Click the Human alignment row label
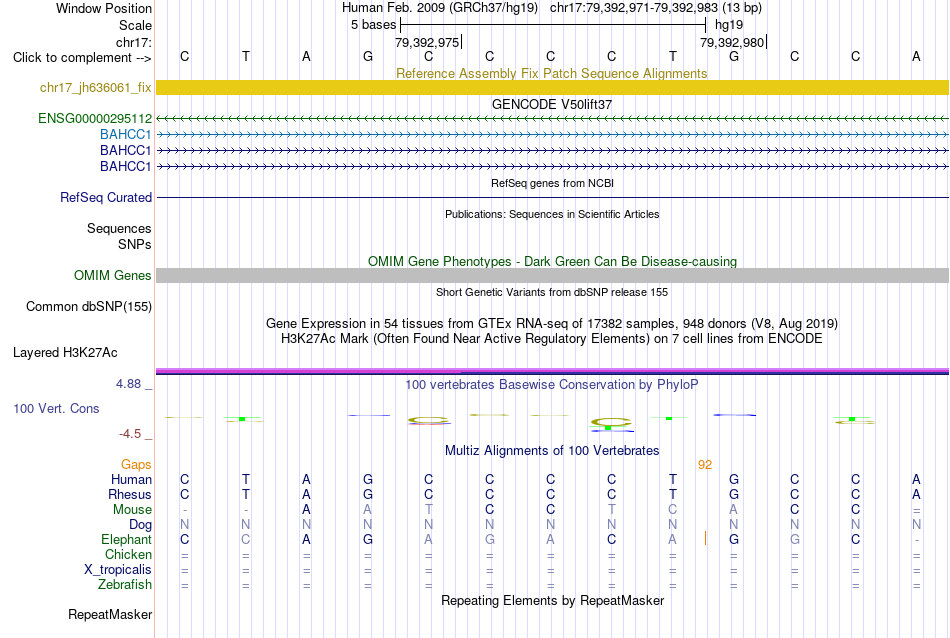 coord(131,479)
